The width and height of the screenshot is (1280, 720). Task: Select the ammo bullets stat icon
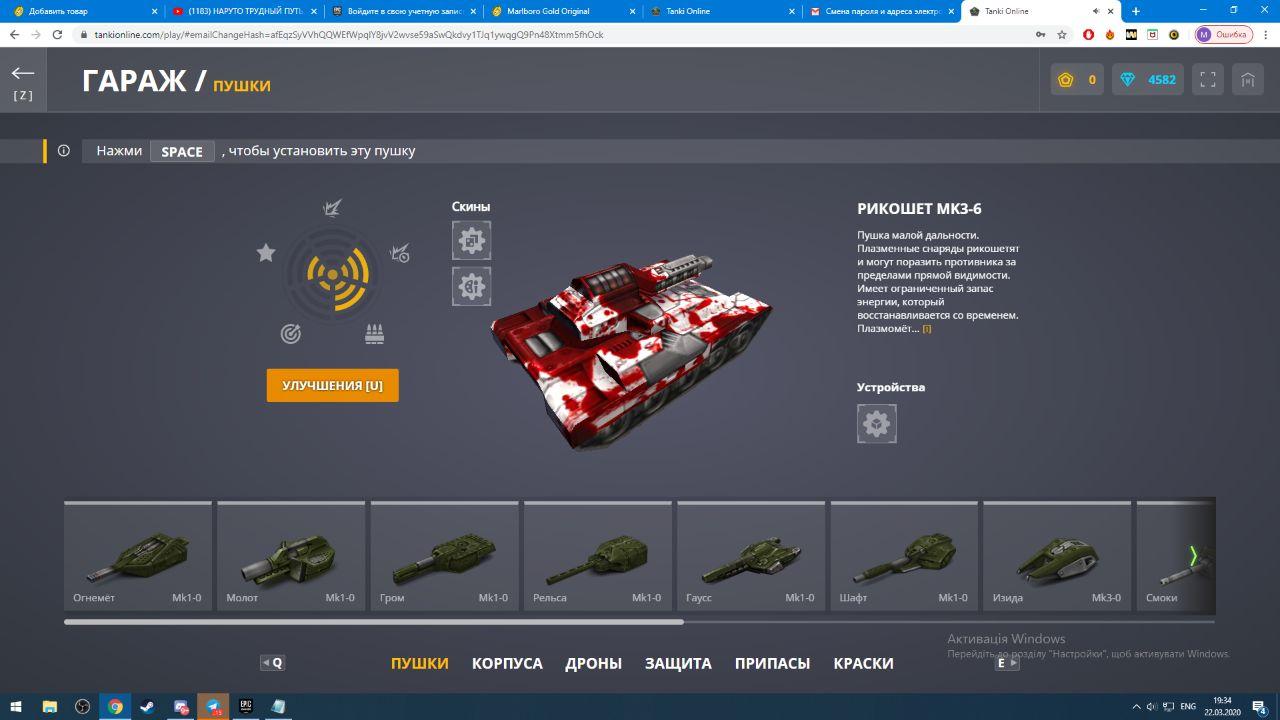pos(375,334)
